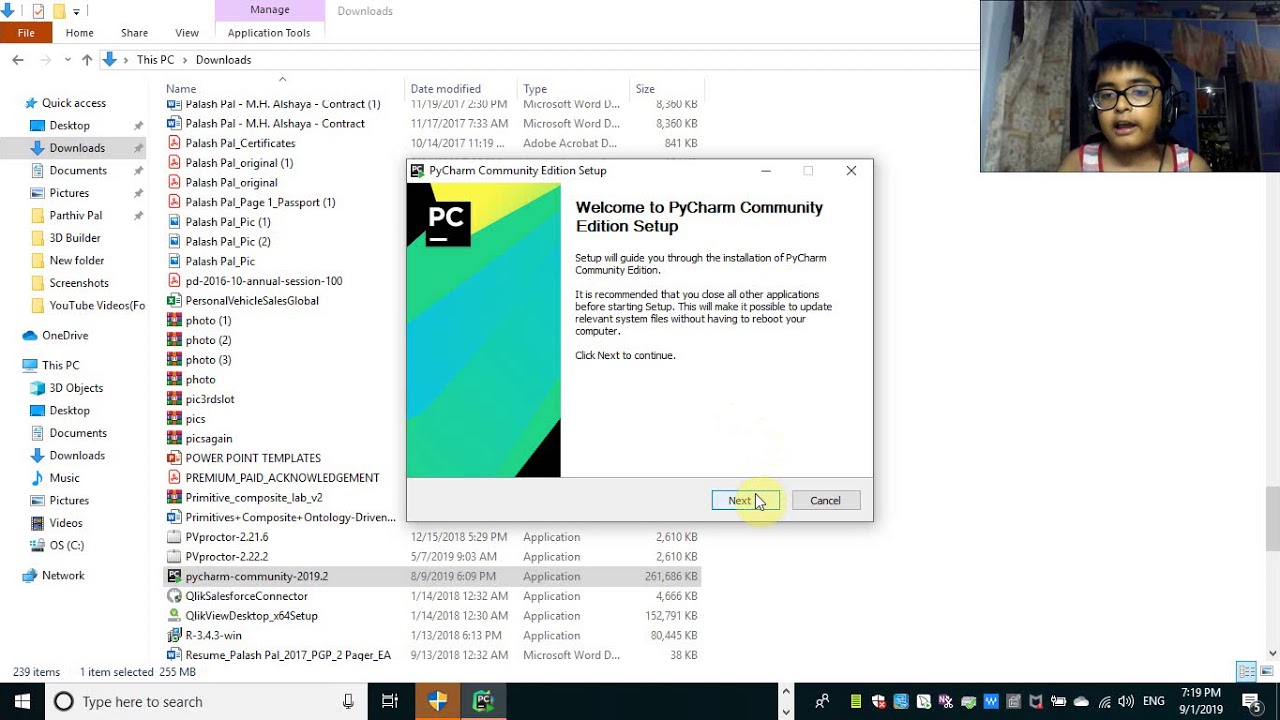Sort by Date modified column header
Screen dimensions: 1280x720
(x=445, y=89)
